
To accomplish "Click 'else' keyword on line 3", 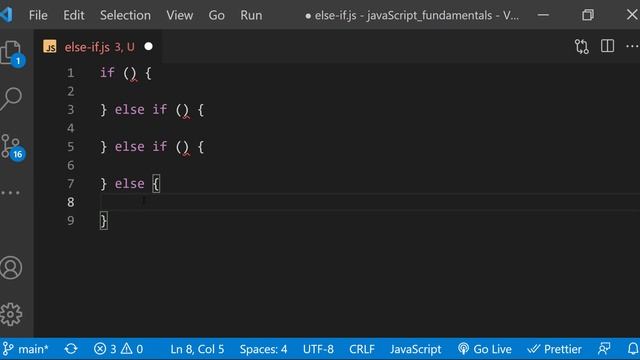I will coord(129,110).
